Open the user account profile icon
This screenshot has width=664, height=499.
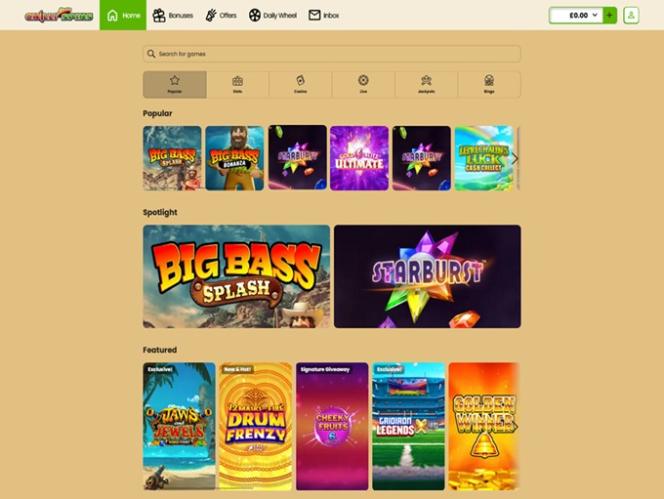coord(631,15)
